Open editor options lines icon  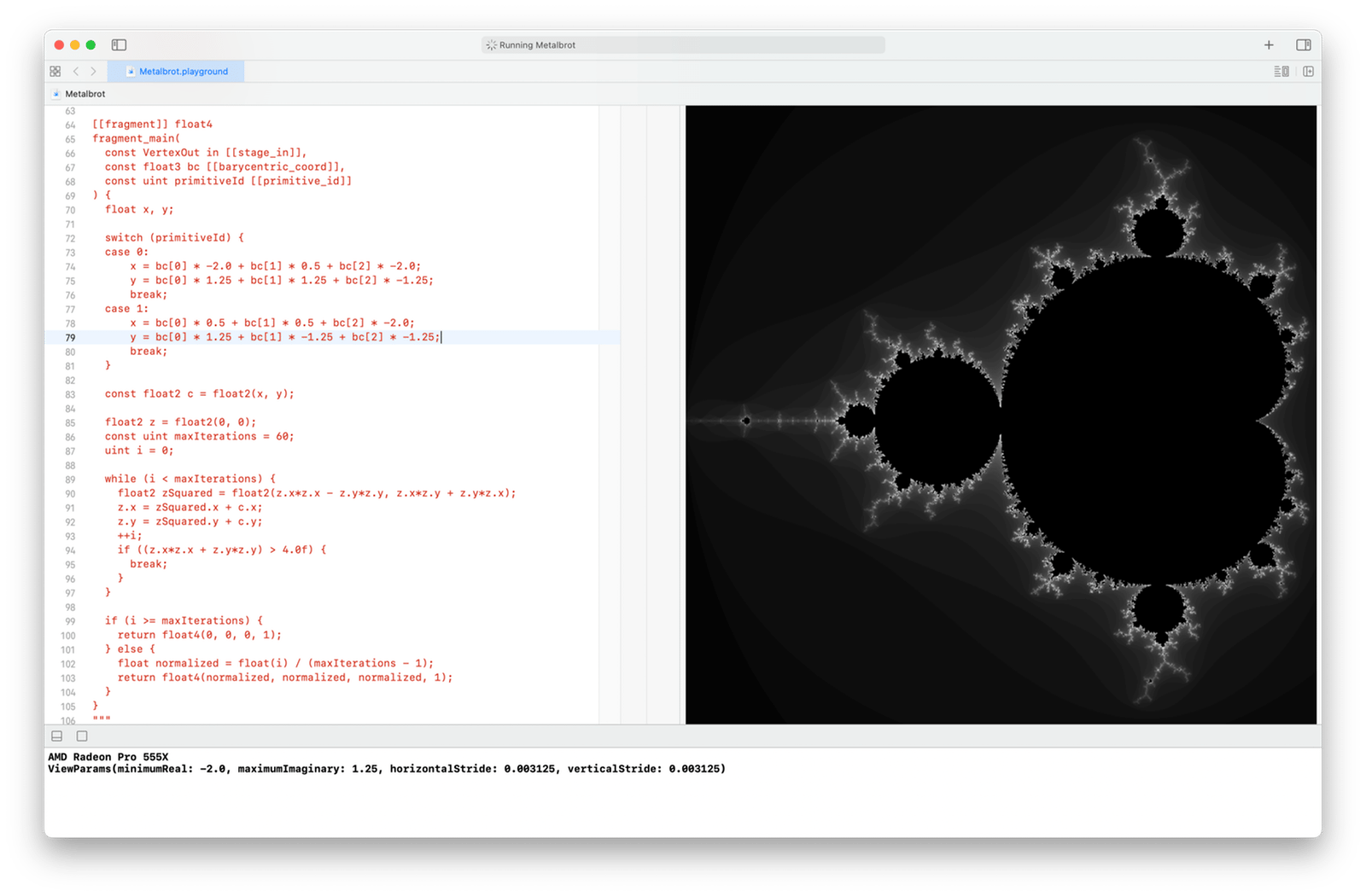1281,72
